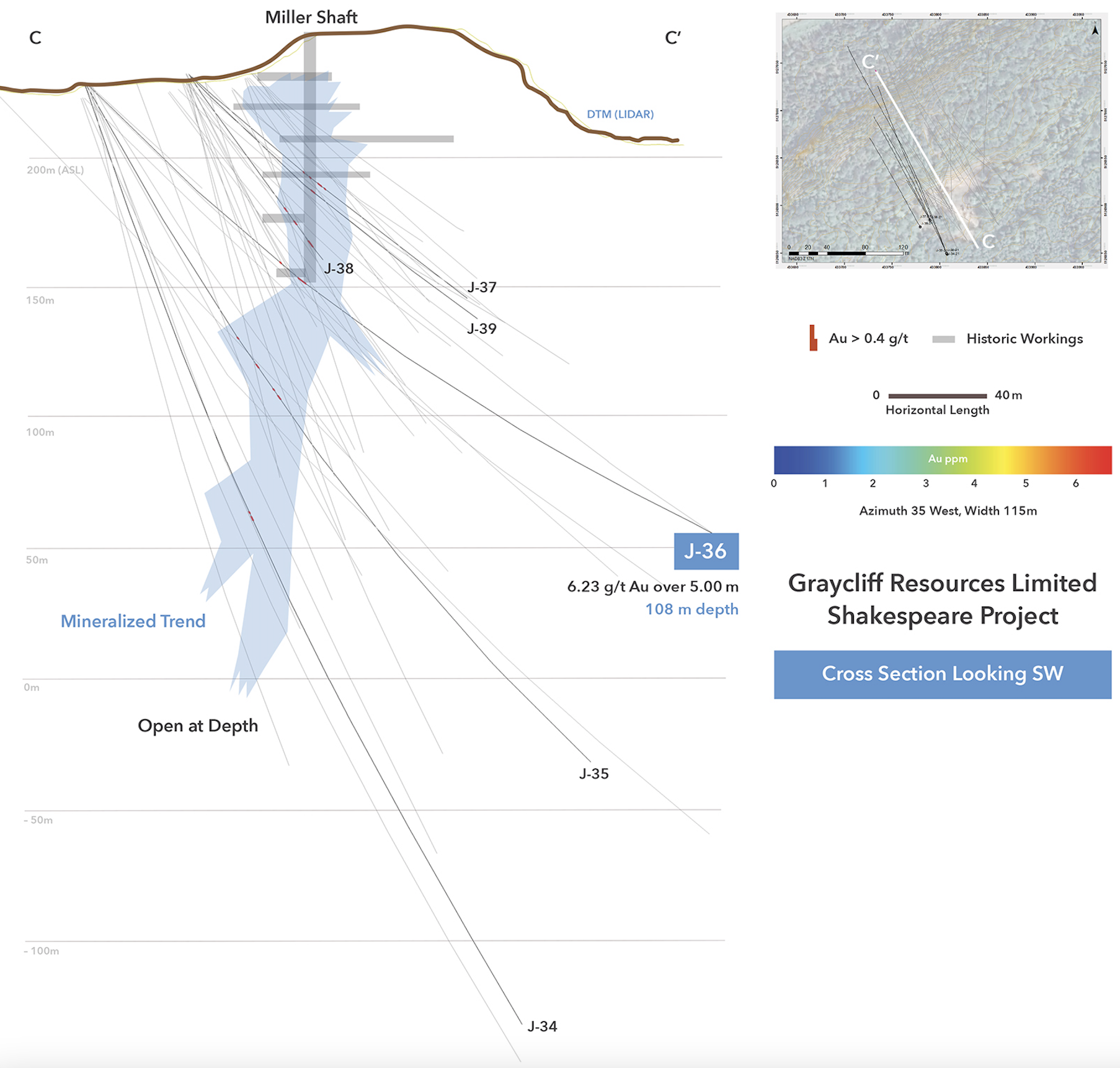Screen dimensions: 1120x1068
Task: Open the Cross Section Looking SW view
Action: click(942, 674)
